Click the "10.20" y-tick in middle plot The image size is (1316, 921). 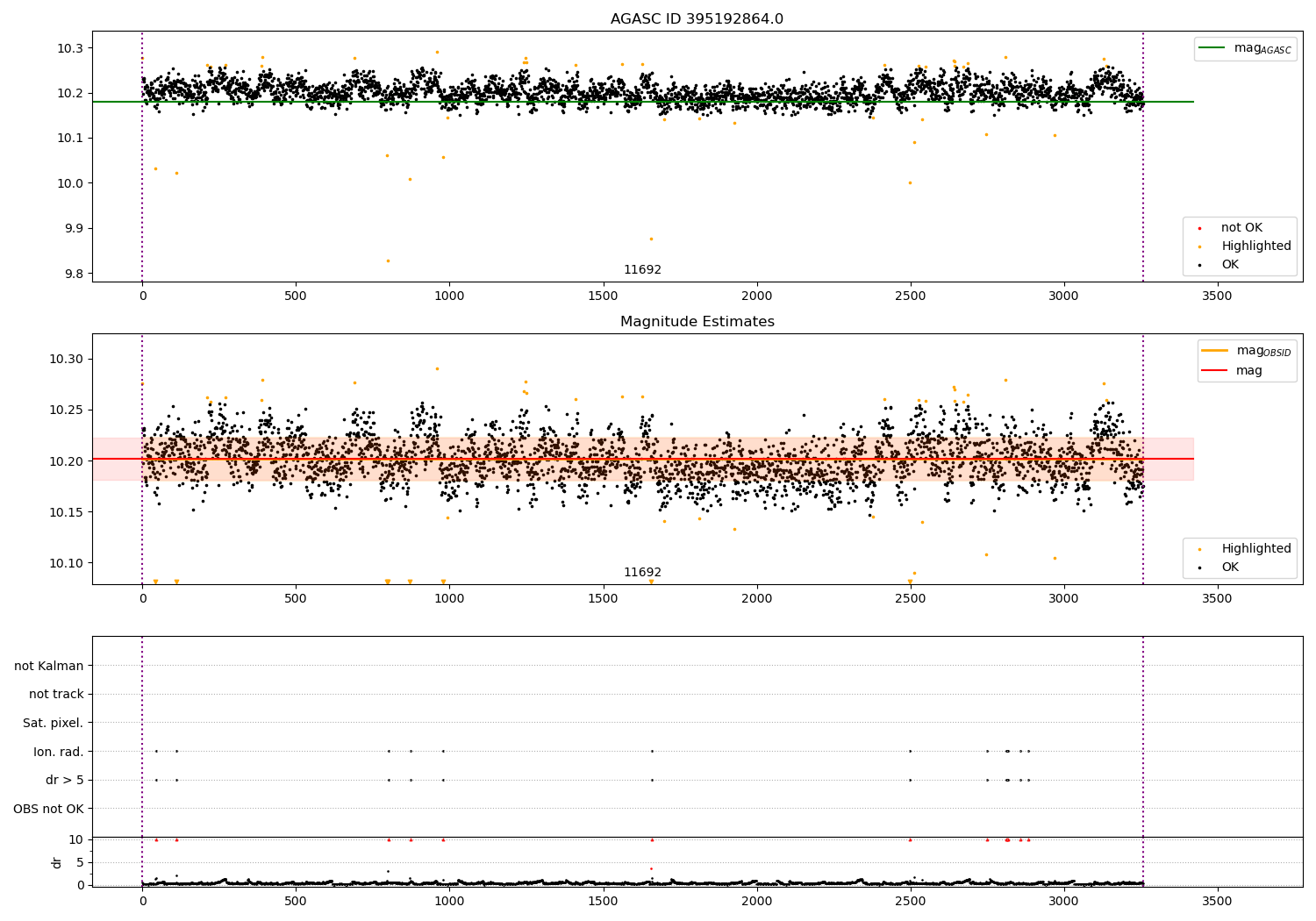coord(67,461)
